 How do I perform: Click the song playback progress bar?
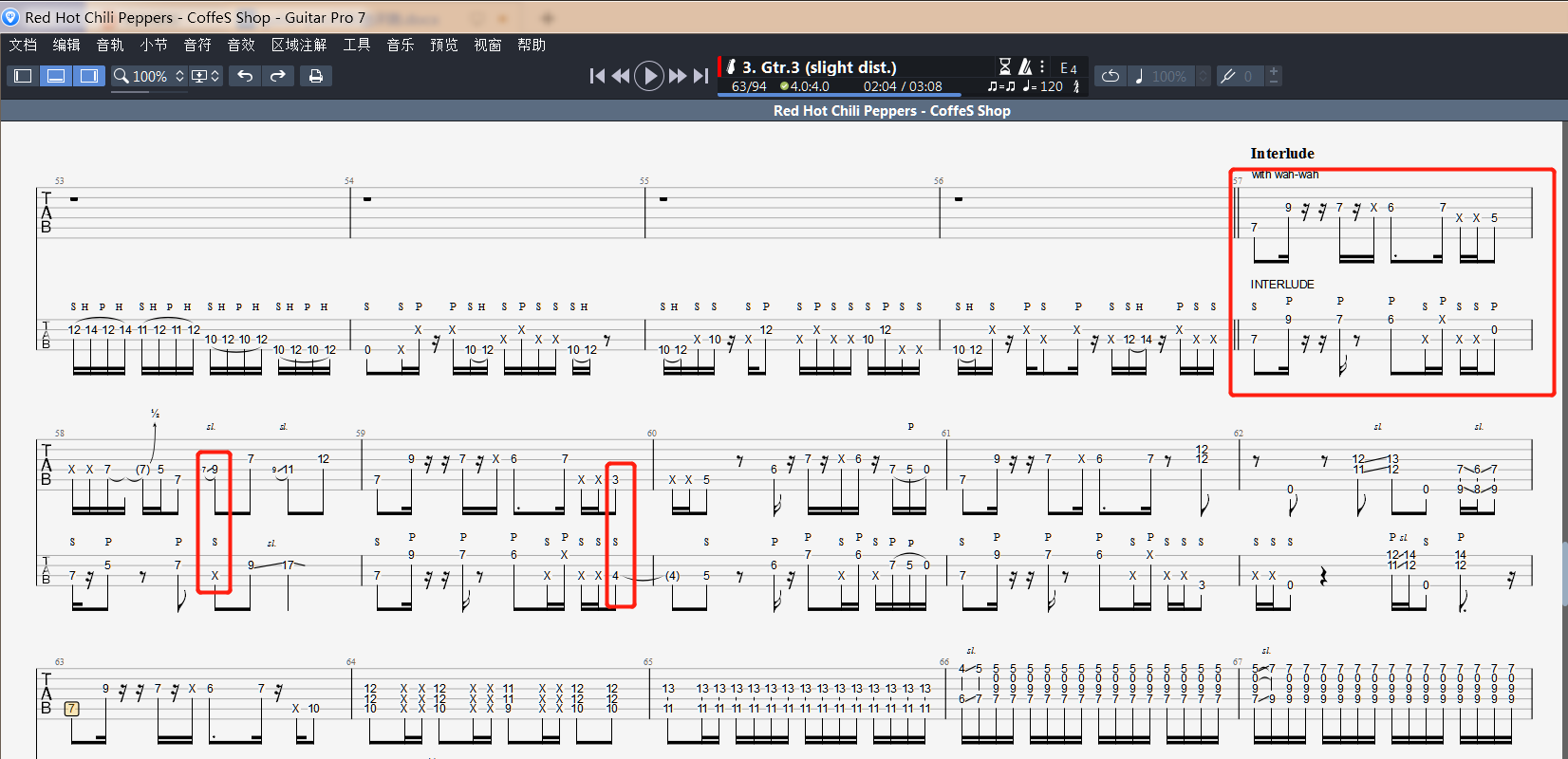[839, 95]
